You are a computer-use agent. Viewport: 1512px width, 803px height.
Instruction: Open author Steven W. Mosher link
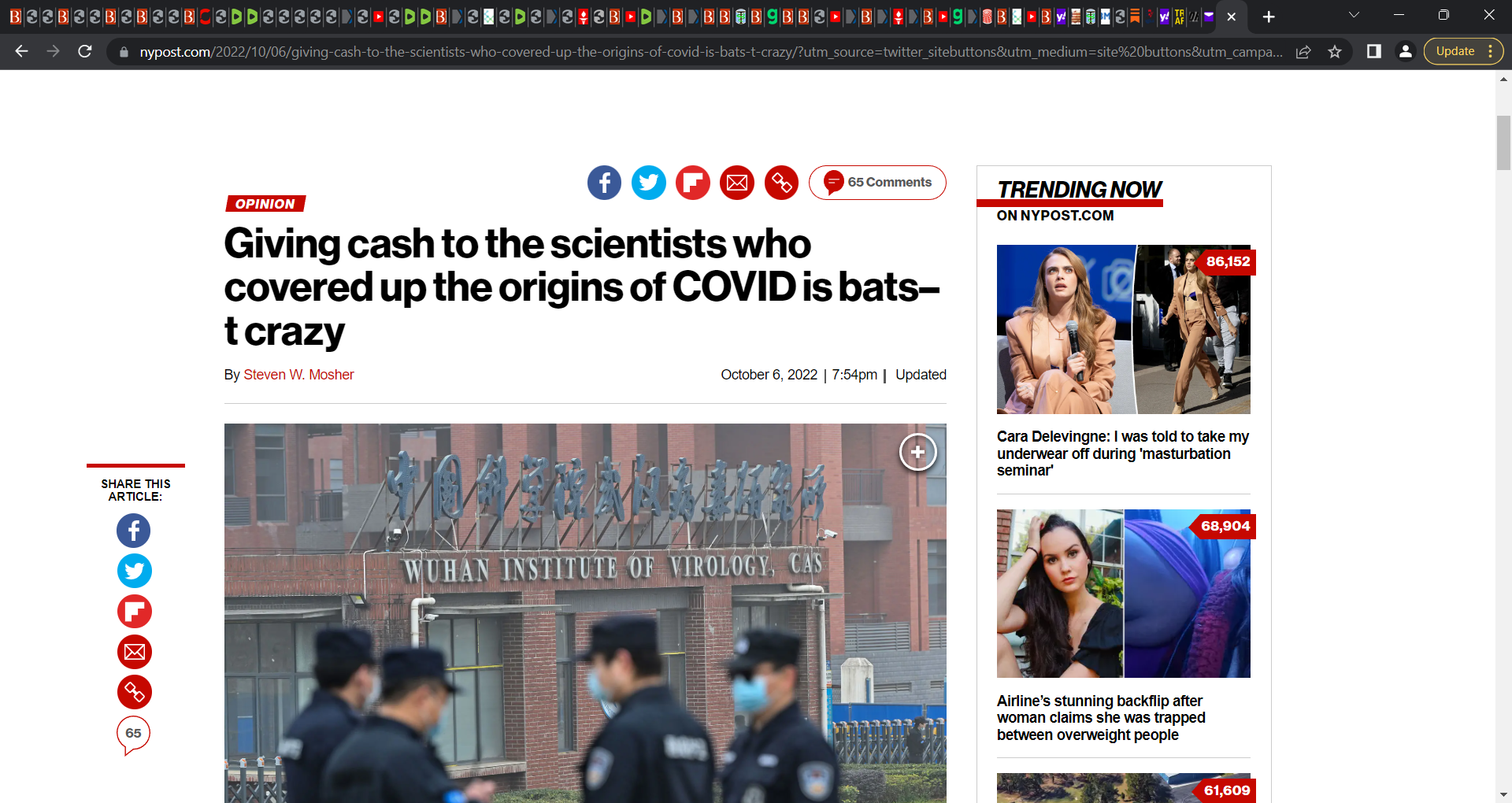tap(298, 375)
